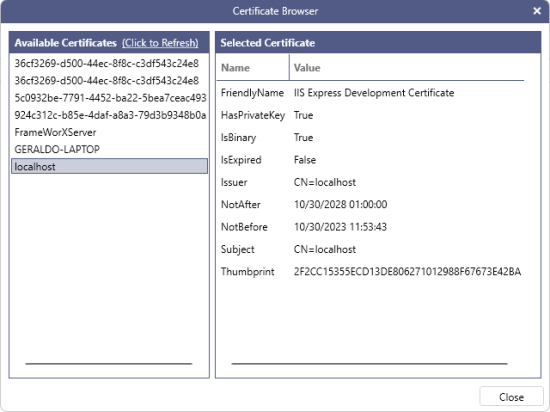Select the HasPrivateKey property row
The width and height of the screenshot is (550, 412).
click(370, 115)
